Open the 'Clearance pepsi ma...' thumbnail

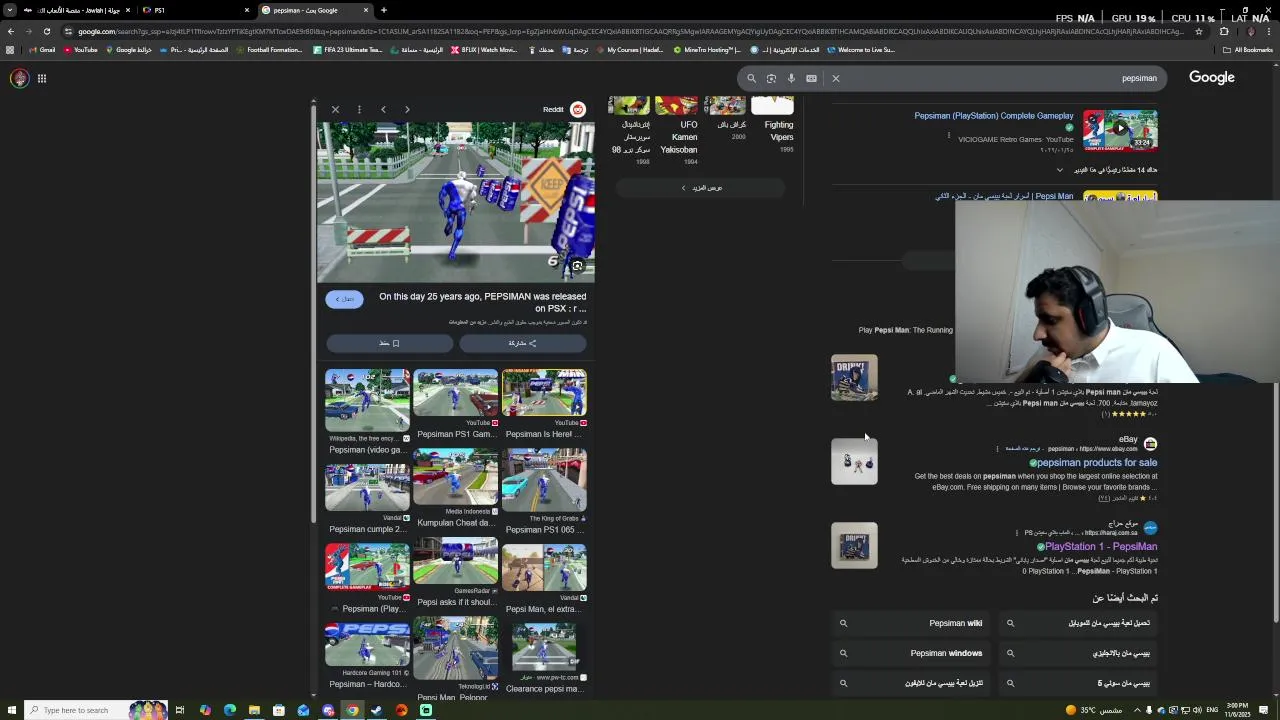coord(544,646)
